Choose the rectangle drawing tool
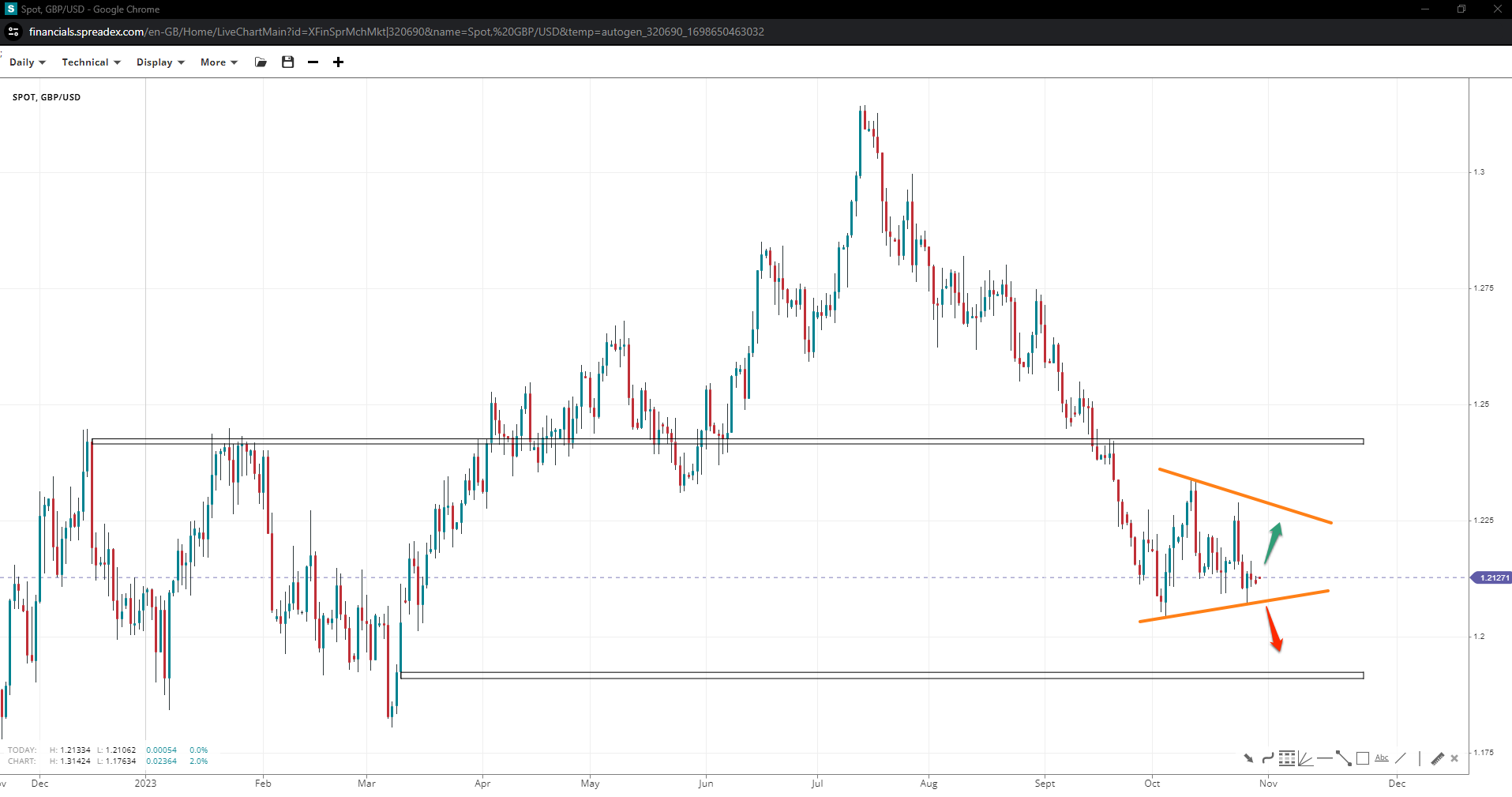 click(x=1362, y=758)
